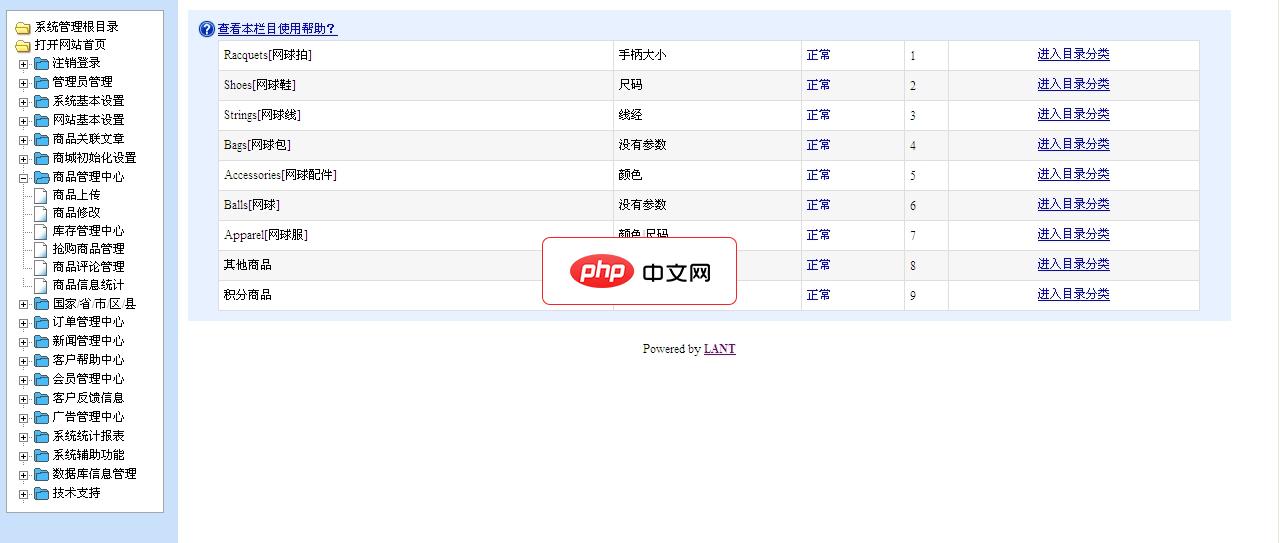The width and height of the screenshot is (1280, 543).
Task: Expand the 广告管理中心 tree node
Action: (x=24, y=418)
